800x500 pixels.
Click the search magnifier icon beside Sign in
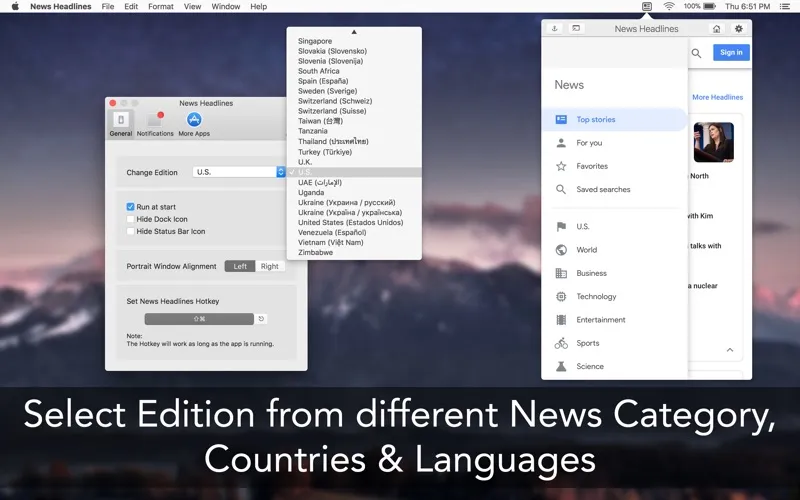point(696,53)
